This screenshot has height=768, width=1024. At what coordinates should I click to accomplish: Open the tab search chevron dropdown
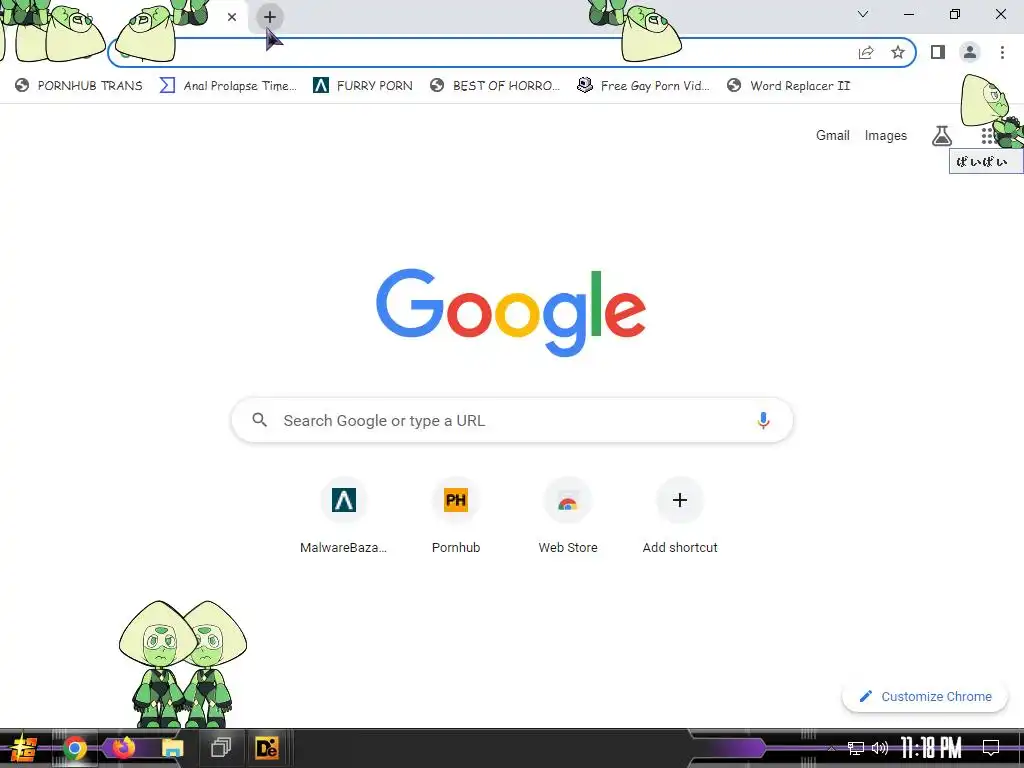[863, 14]
